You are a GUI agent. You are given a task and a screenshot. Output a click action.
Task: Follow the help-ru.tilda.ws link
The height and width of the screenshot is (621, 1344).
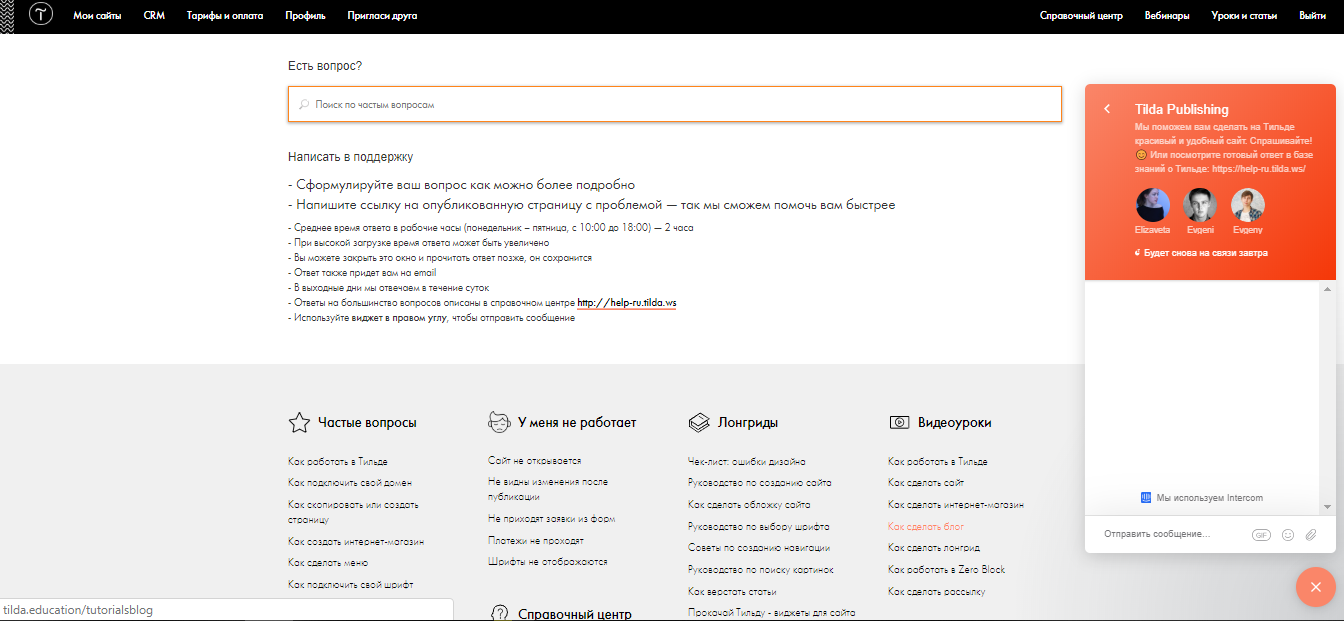(626, 302)
